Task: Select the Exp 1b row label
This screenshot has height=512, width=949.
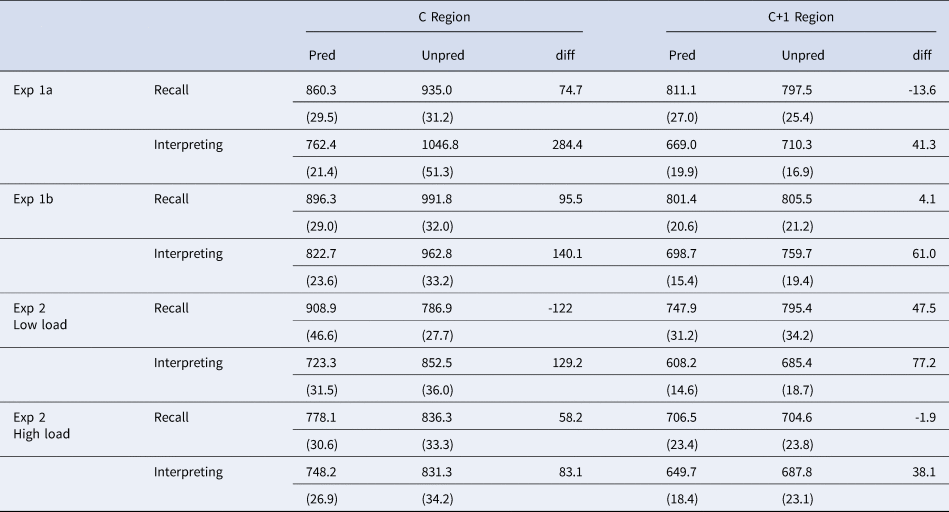Action: coord(37,199)
